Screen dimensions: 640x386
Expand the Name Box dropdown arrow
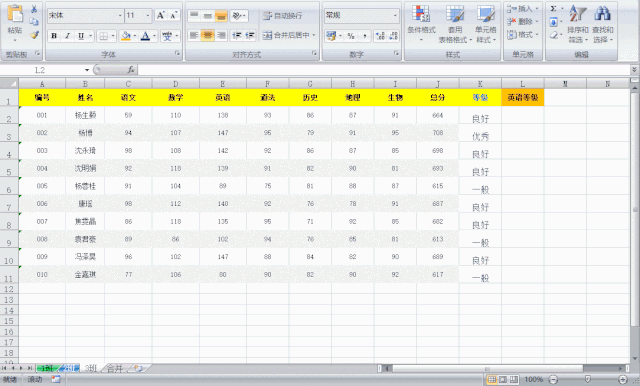87,70
